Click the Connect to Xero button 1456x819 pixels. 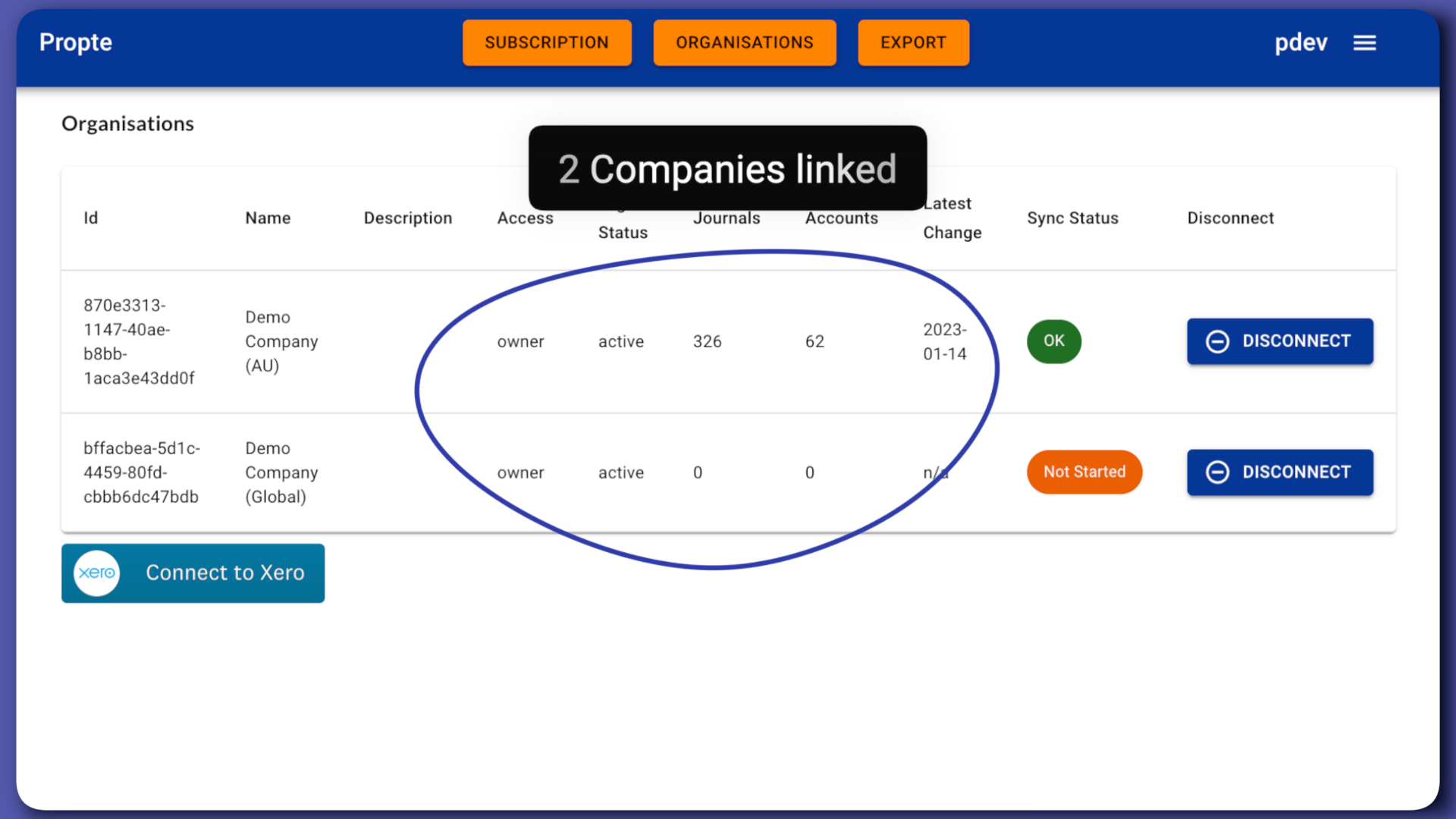tap(192, 572)
